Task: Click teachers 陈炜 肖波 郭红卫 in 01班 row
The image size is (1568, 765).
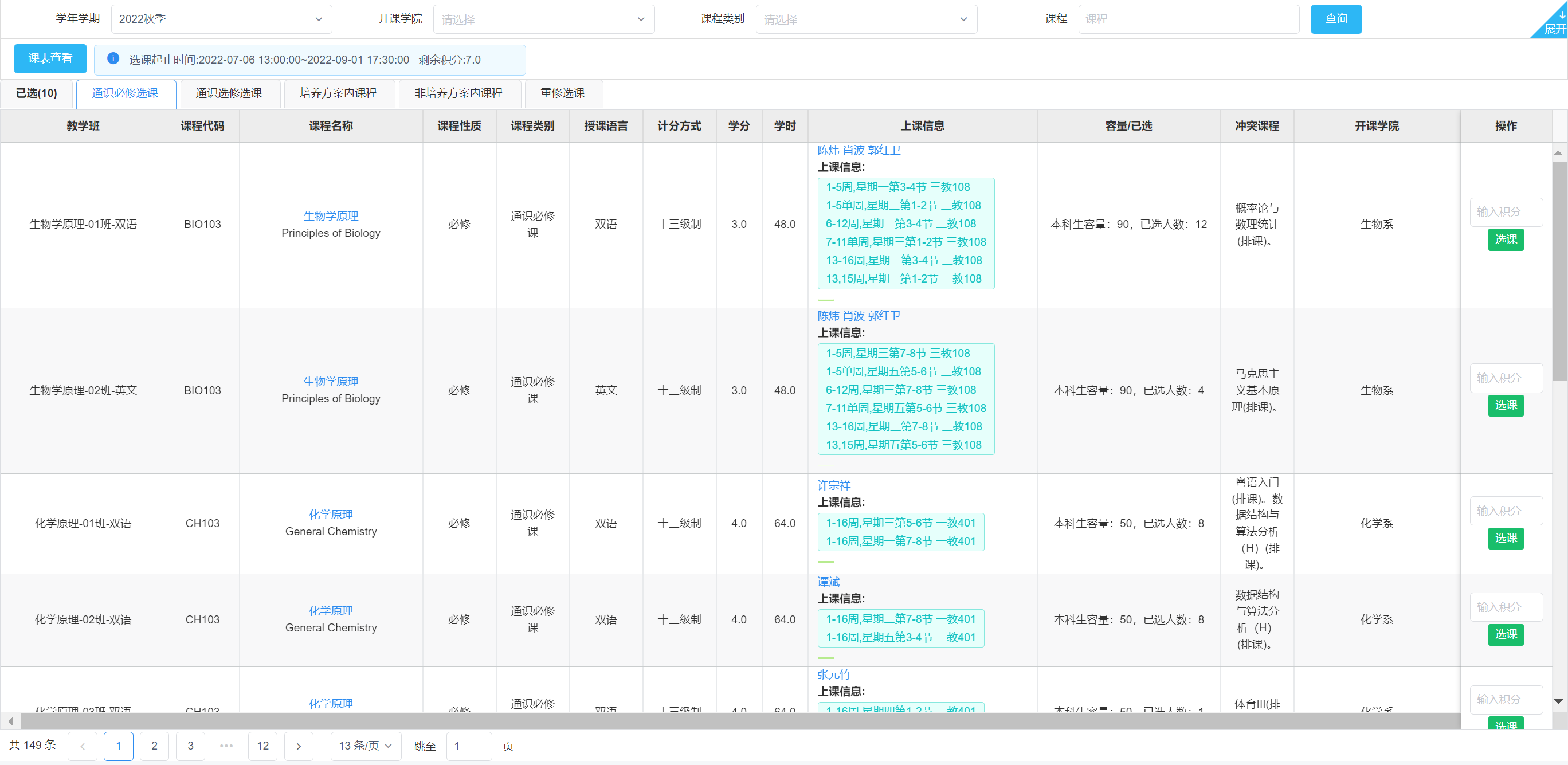Action: pyautogui.click(x=859, y=150)
